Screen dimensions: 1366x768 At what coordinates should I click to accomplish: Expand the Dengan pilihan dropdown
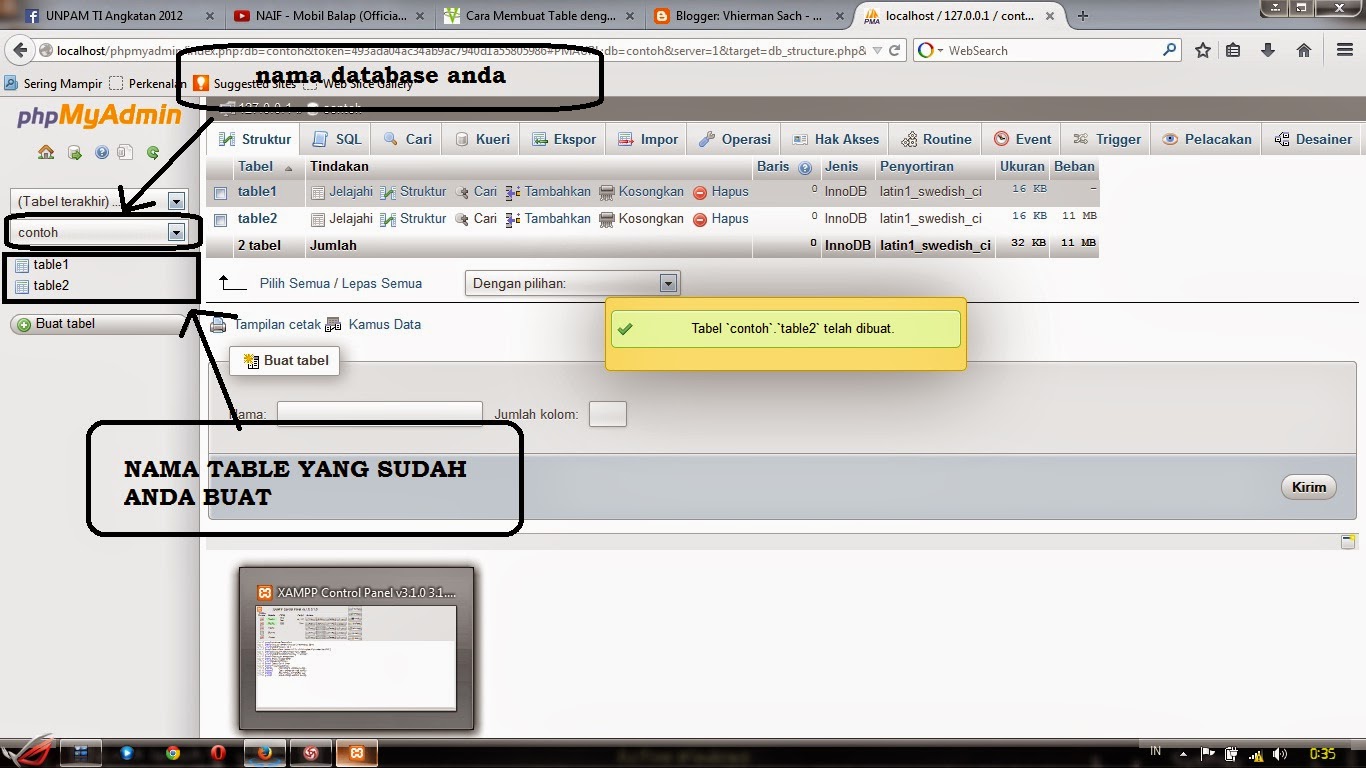[x=668, y=283]
